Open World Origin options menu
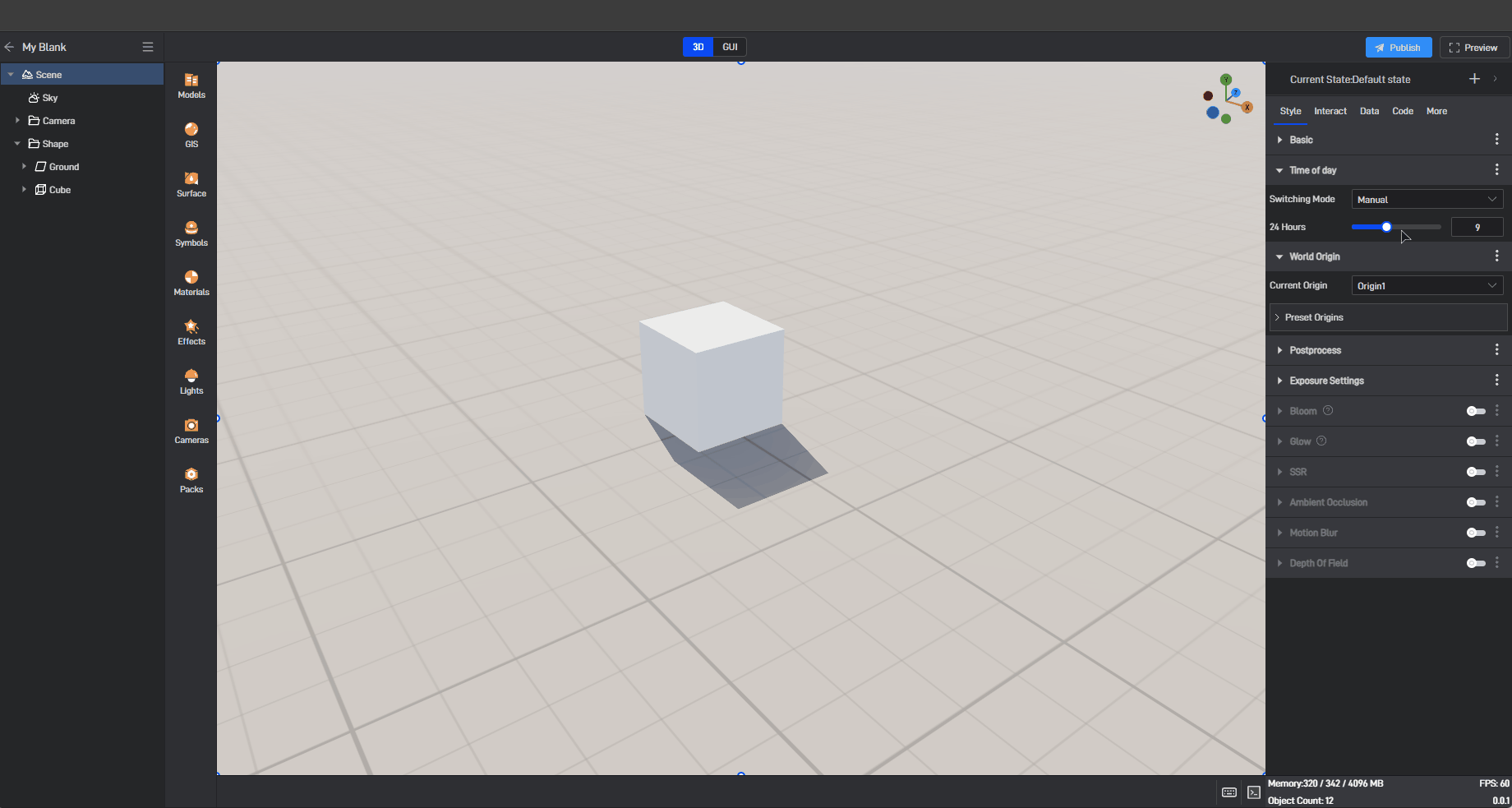 point(1496,256)
